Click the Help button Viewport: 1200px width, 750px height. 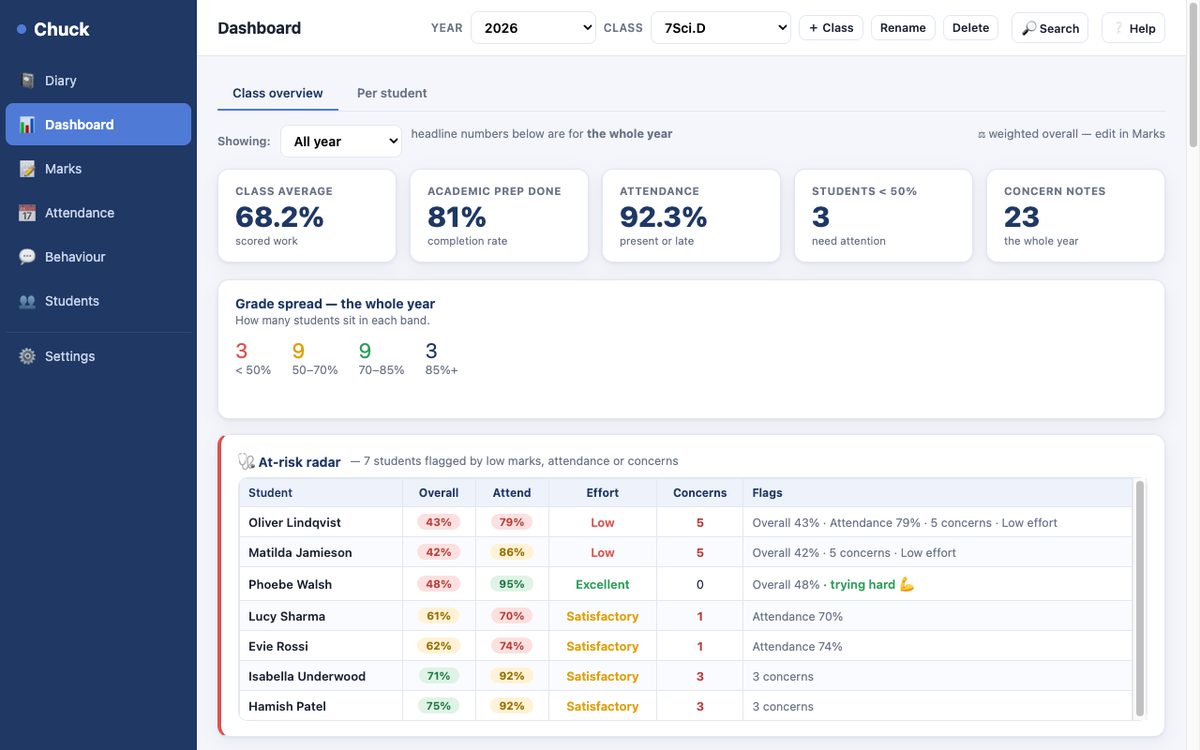(1134, 28)
